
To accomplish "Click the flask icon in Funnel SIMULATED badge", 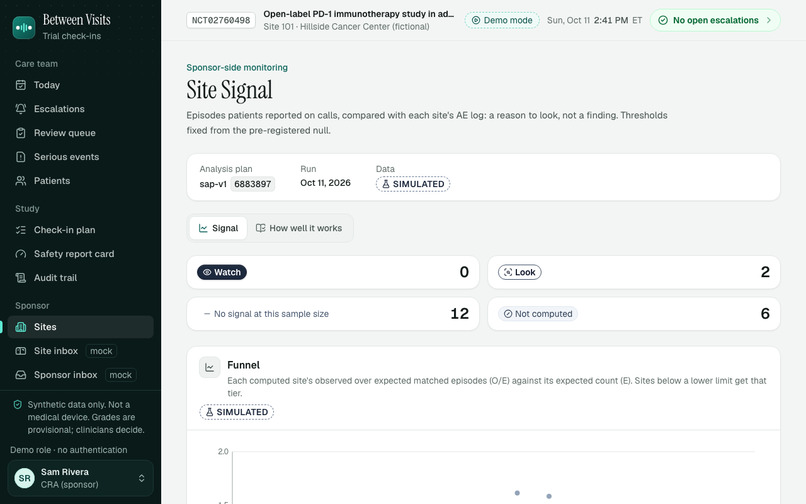I will (x=209, y=412).
